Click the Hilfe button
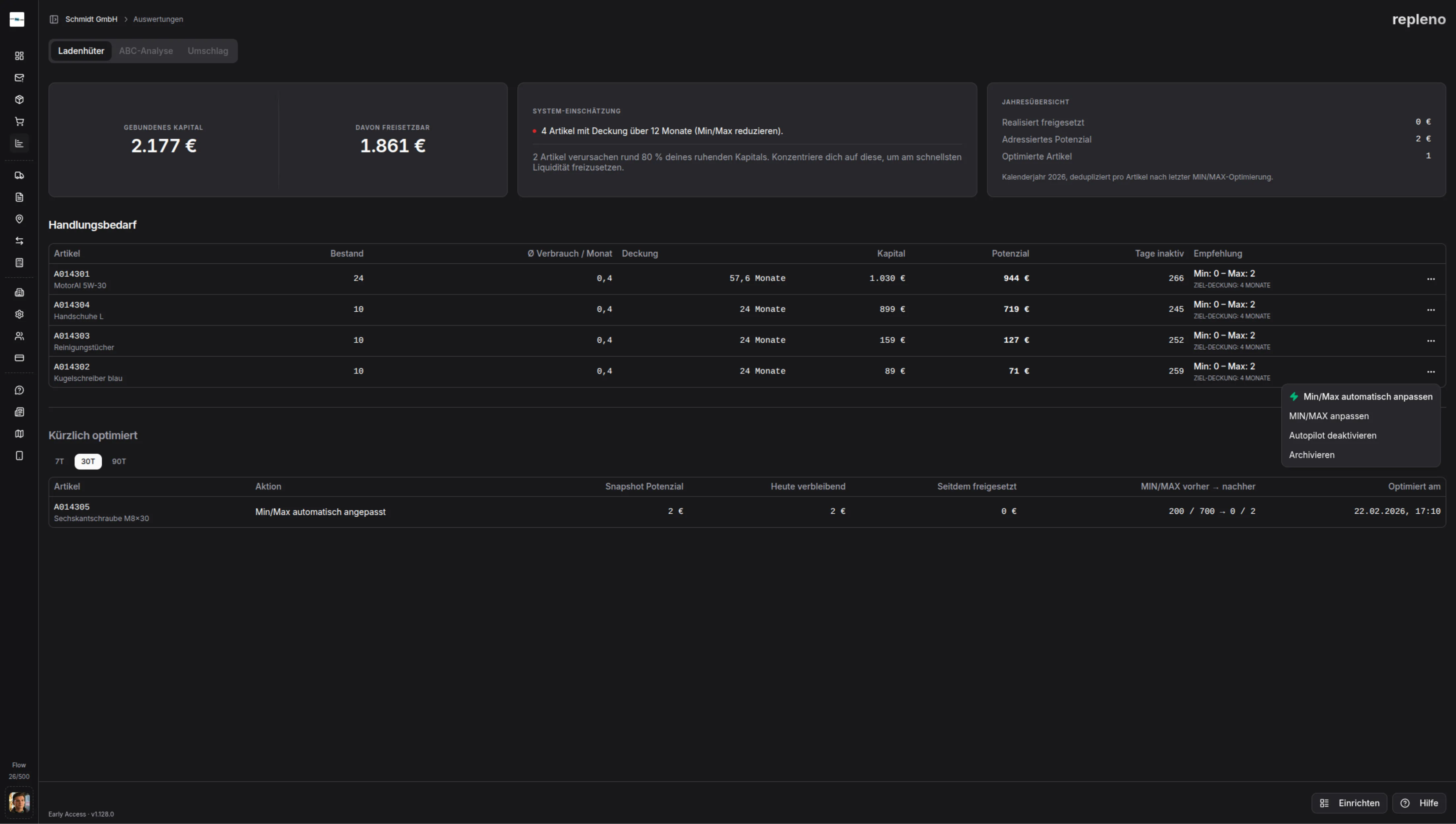The height and width of the screenshot is (824, 1456). pos(1419,803)
